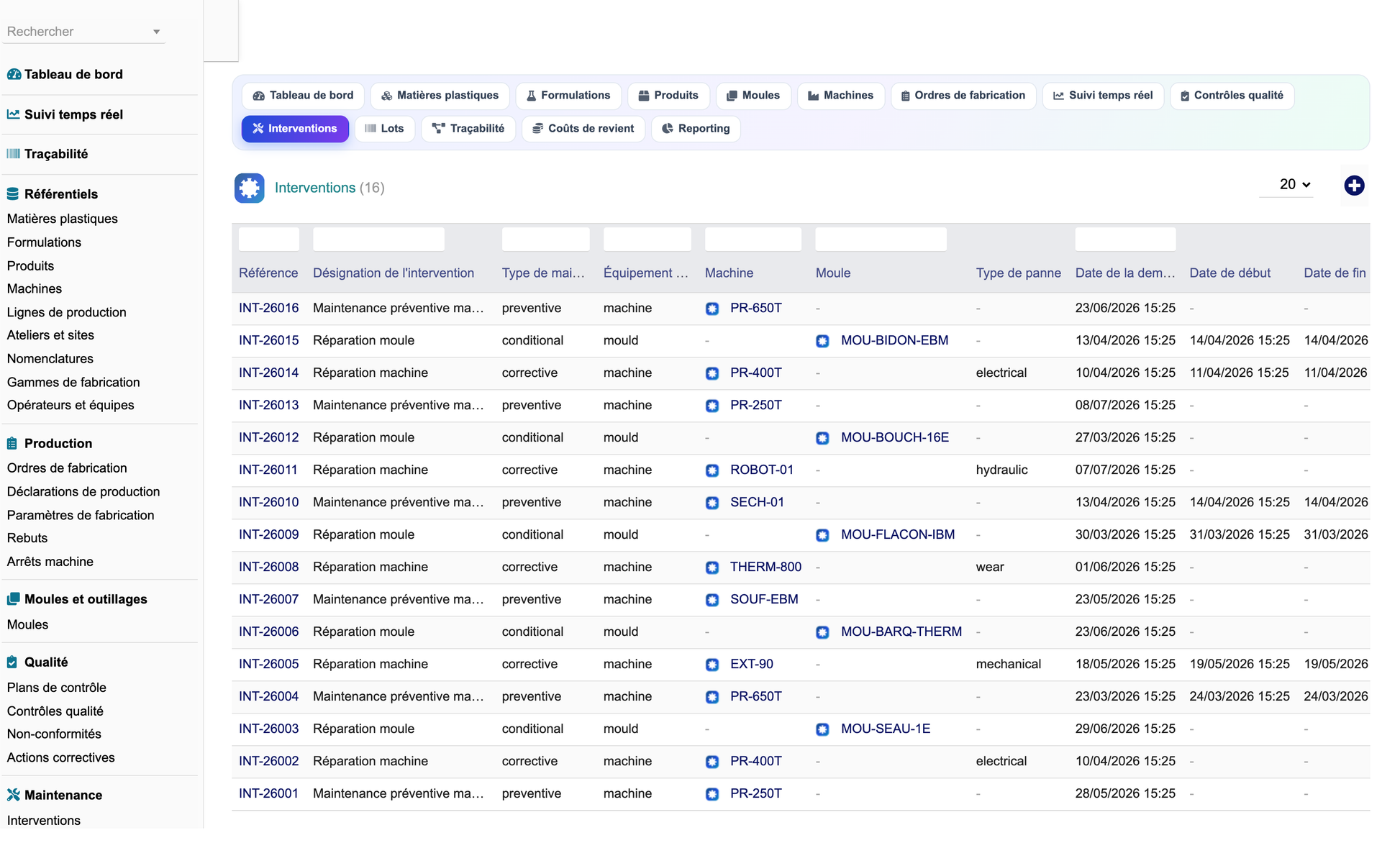Click the Moule filter field
This screenshot has width=1400, height=866.
(x=881, y=240)
